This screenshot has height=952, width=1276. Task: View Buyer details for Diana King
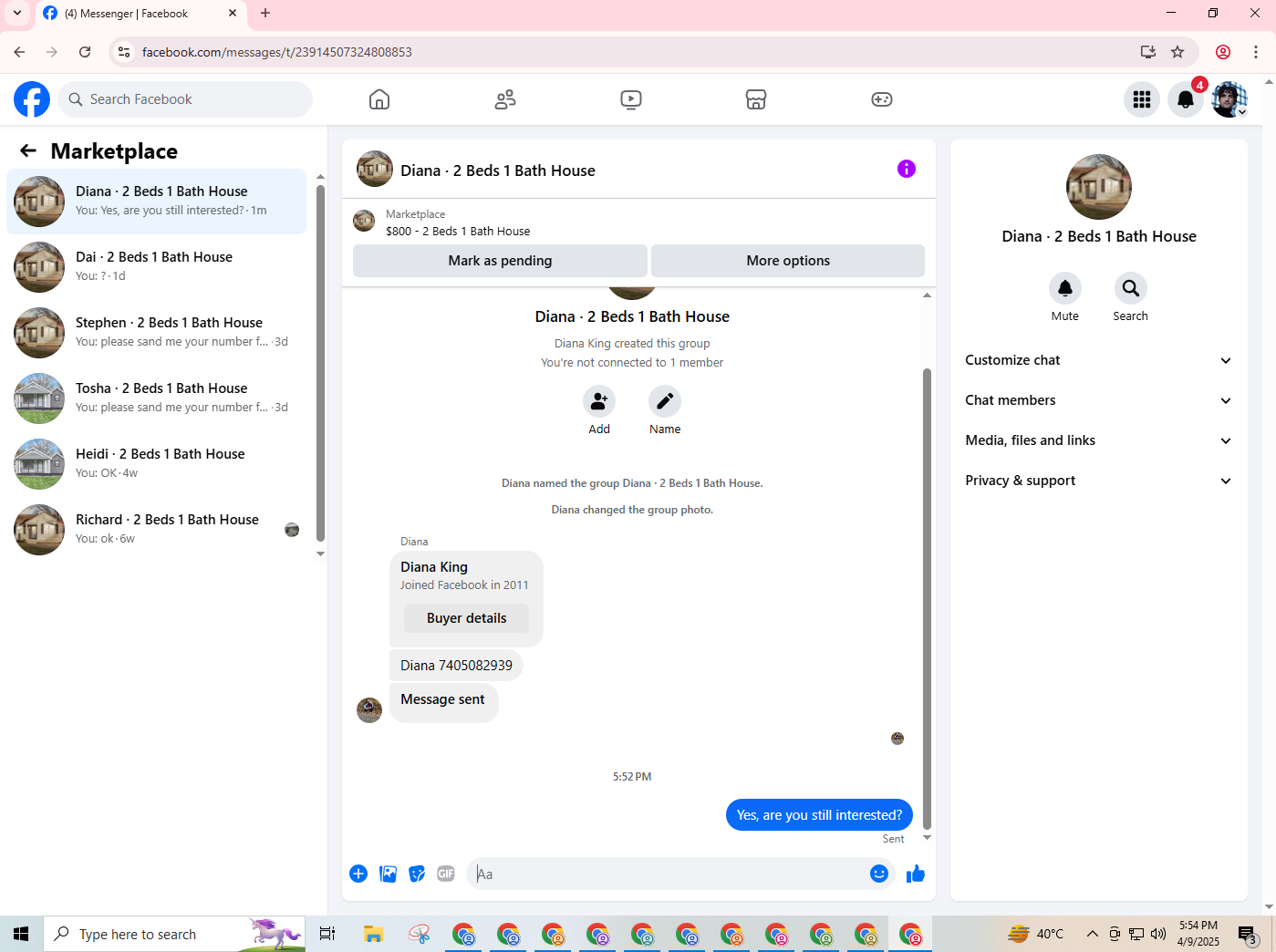466,618
